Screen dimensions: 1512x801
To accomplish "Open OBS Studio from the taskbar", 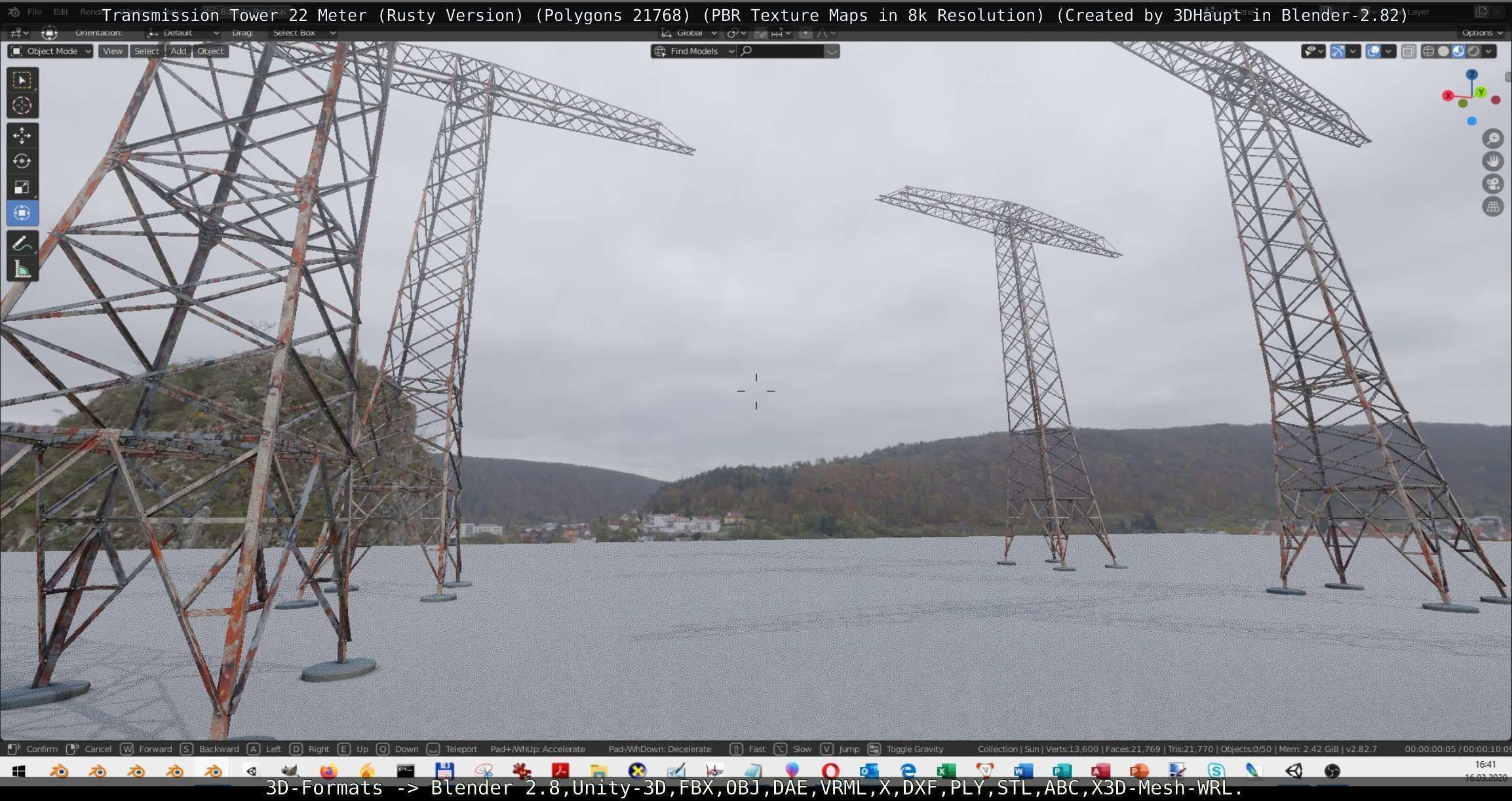I will [1332, 771].
